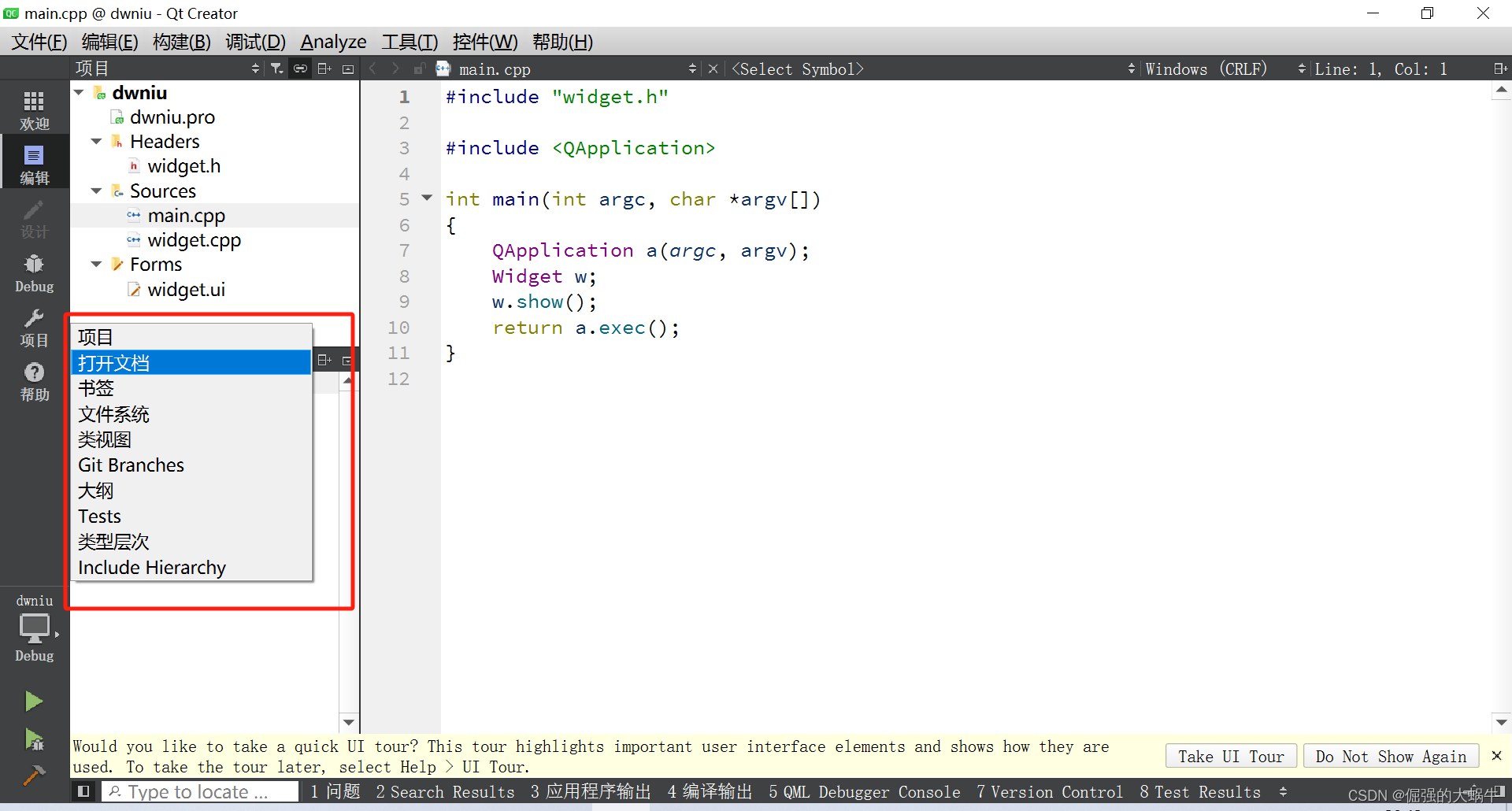Open the 2 Search Results pane
This screenshot has width=1512, height=811.
[x=445, y=792]
